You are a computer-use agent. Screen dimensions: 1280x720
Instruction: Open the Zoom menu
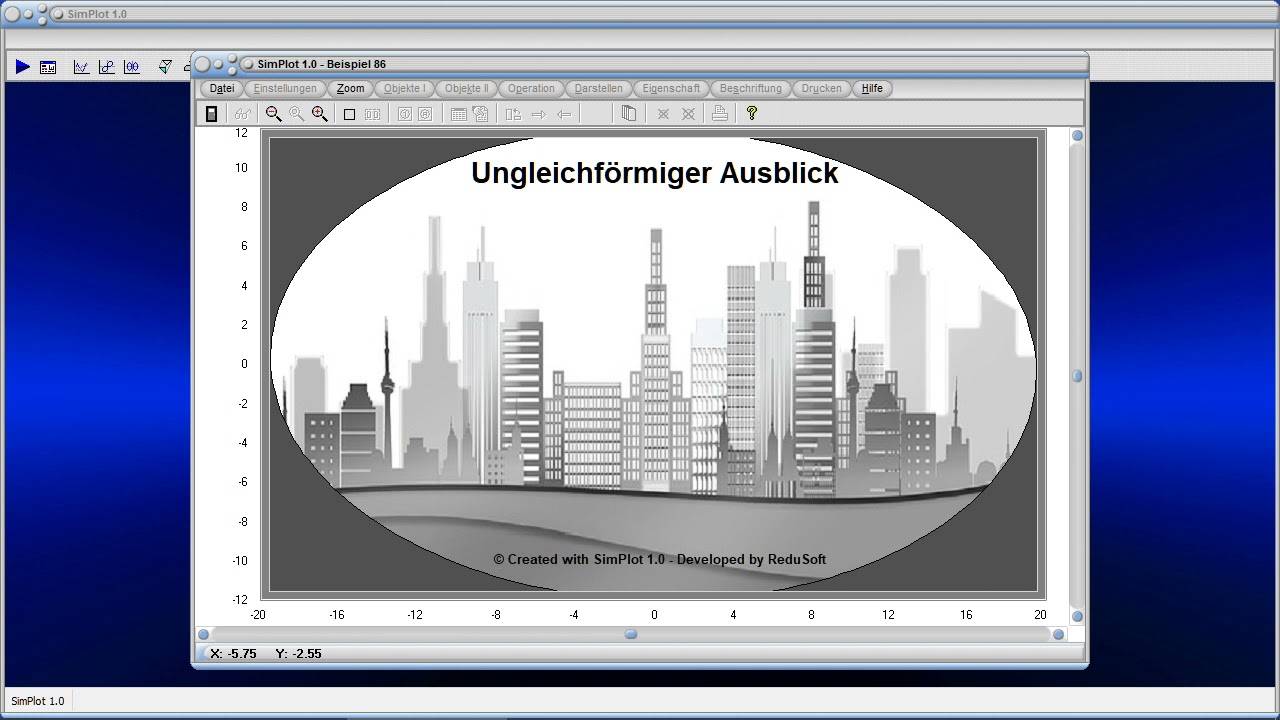350,88
